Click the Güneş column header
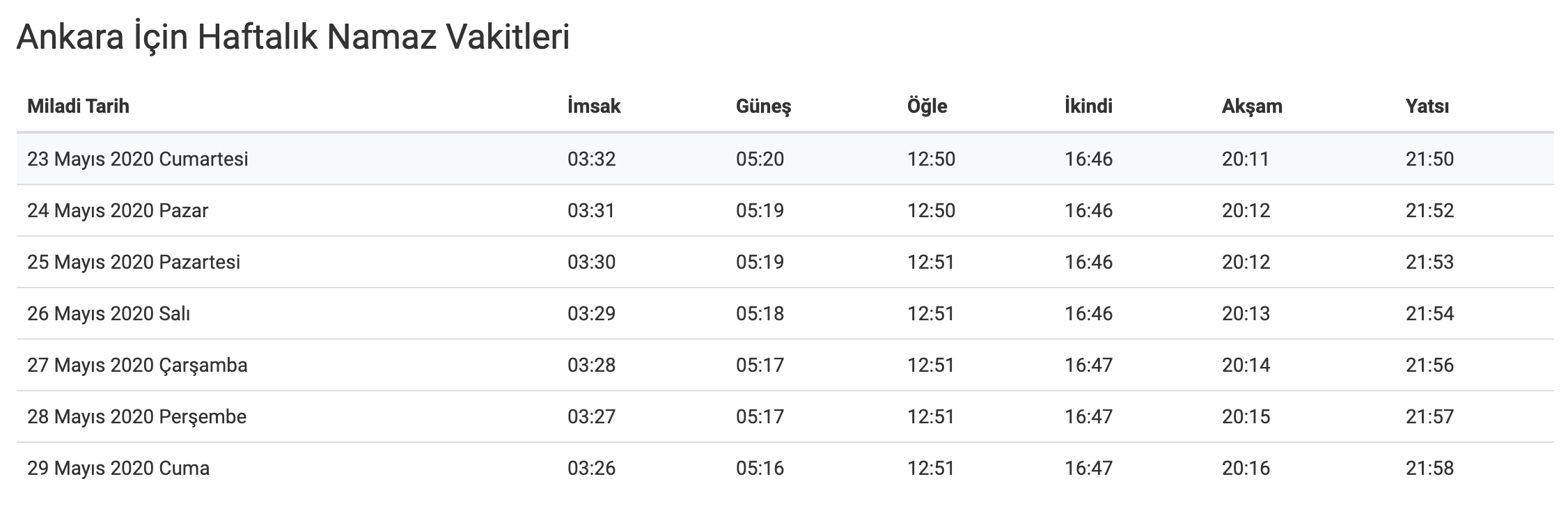1568x518 pixels. click(763, 107)
